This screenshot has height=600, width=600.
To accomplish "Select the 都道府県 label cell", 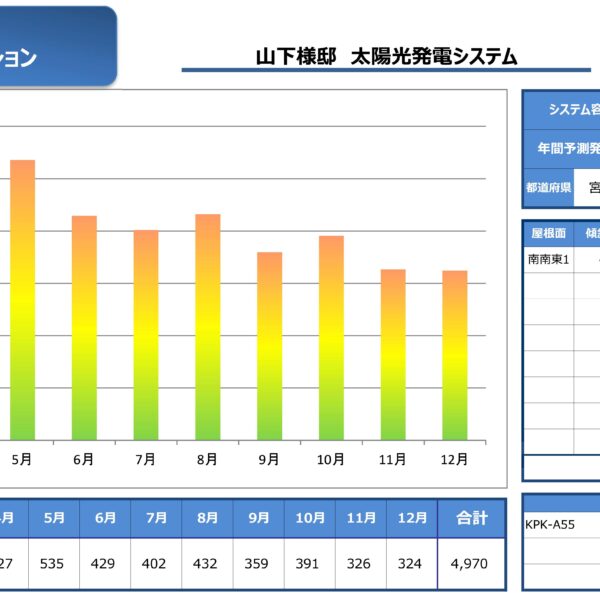I will pos(548,187).
